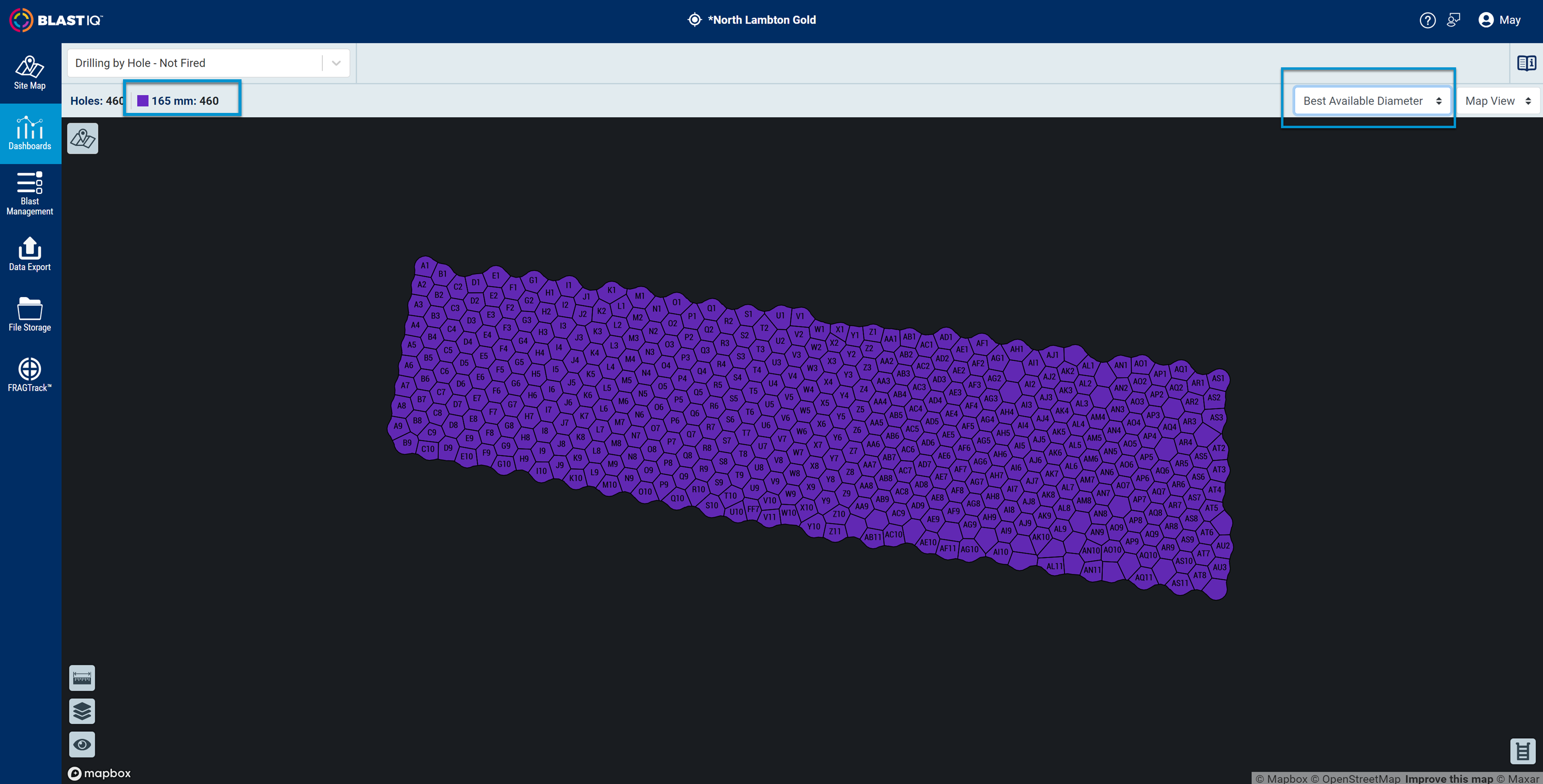This screenshot has height=784, width=1543.
Task: Click the site target icon beside North Lambton Gold
Action: [x=694, y=20]
